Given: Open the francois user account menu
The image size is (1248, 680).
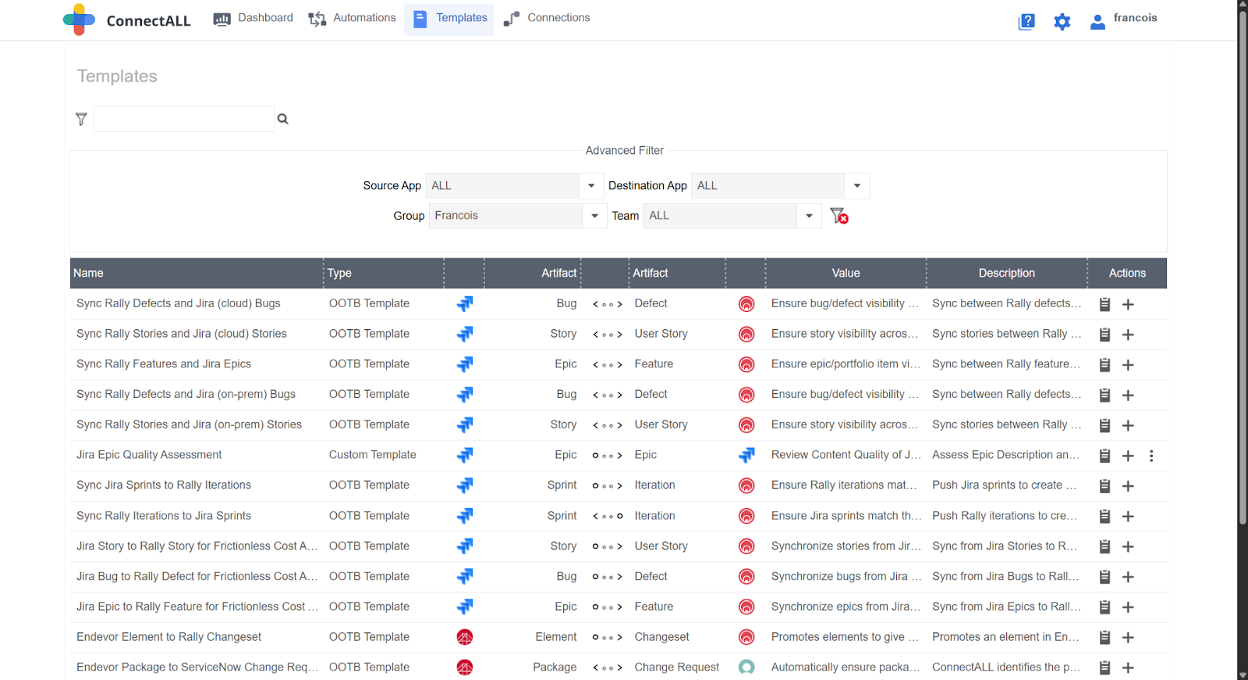Looking at the screenshot, I should pyautogui.click(x=1123, y=19).
